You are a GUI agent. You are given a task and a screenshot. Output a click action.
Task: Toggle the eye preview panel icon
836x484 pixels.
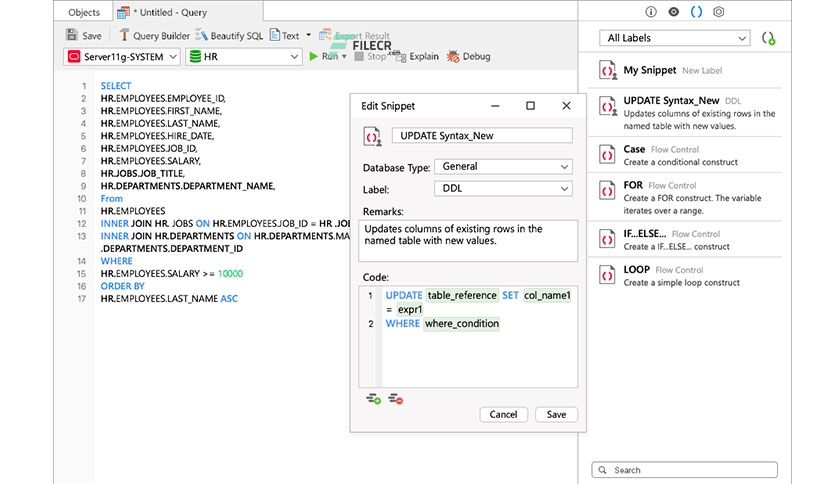point(673,12)
